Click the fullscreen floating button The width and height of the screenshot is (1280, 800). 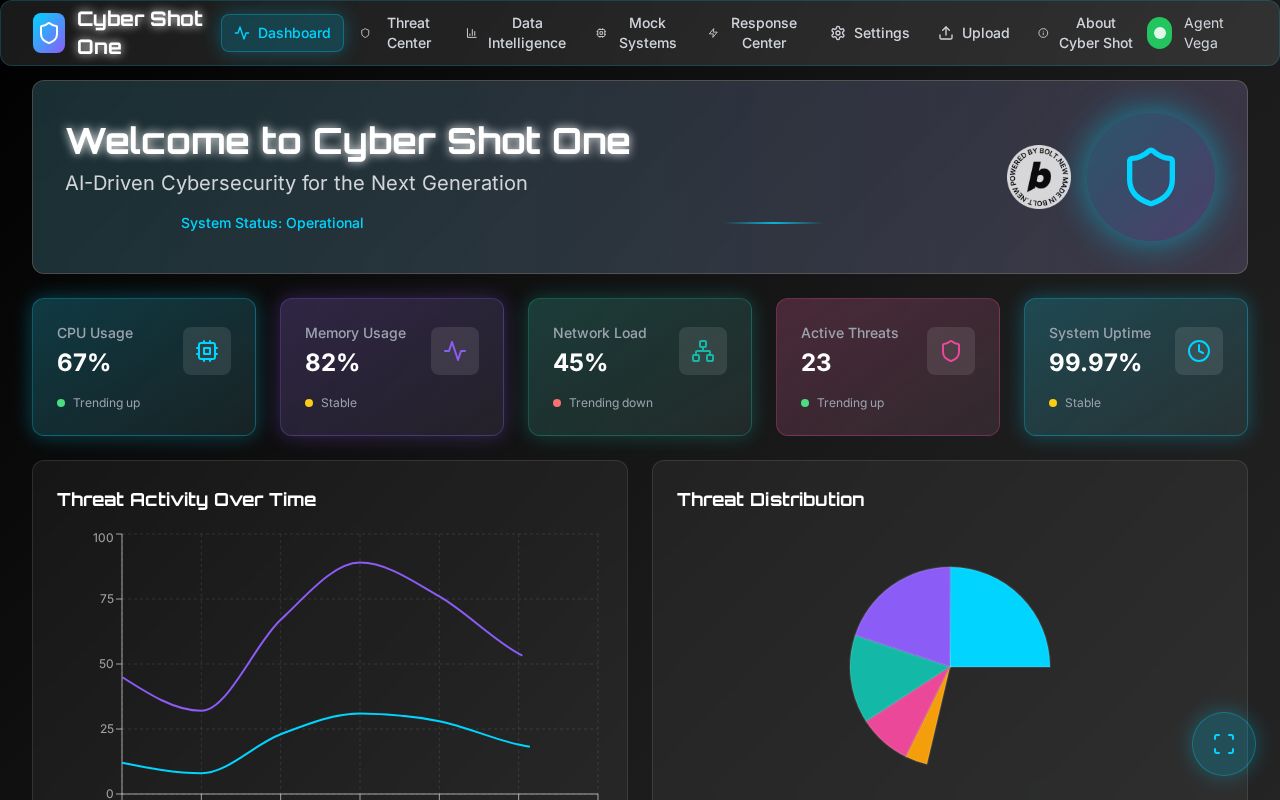click(1224, 744)
